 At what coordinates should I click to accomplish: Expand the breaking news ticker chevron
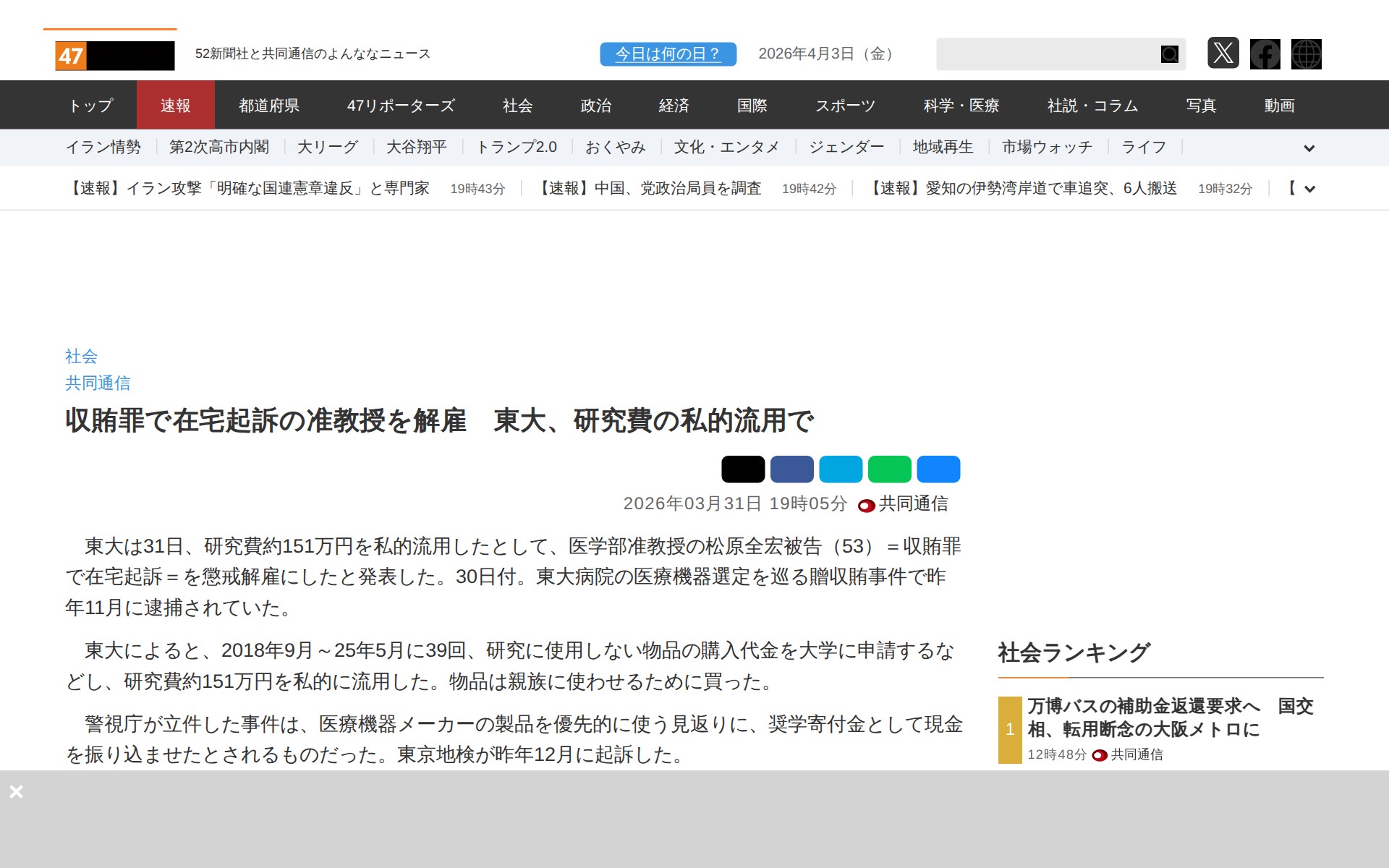(x=1309, y=190)
